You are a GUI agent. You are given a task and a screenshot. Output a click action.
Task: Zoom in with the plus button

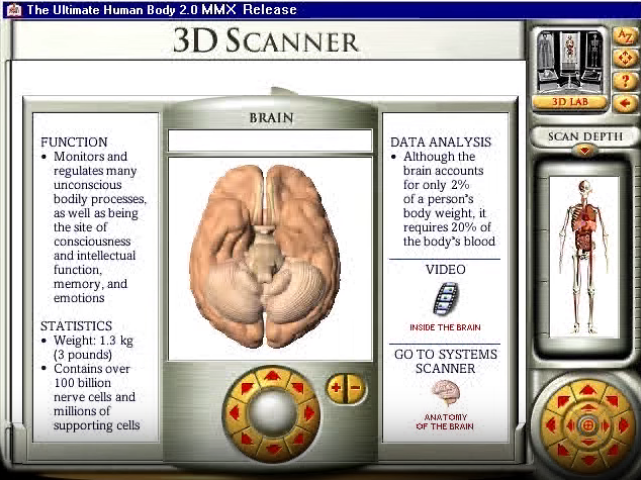pos(336,387)
